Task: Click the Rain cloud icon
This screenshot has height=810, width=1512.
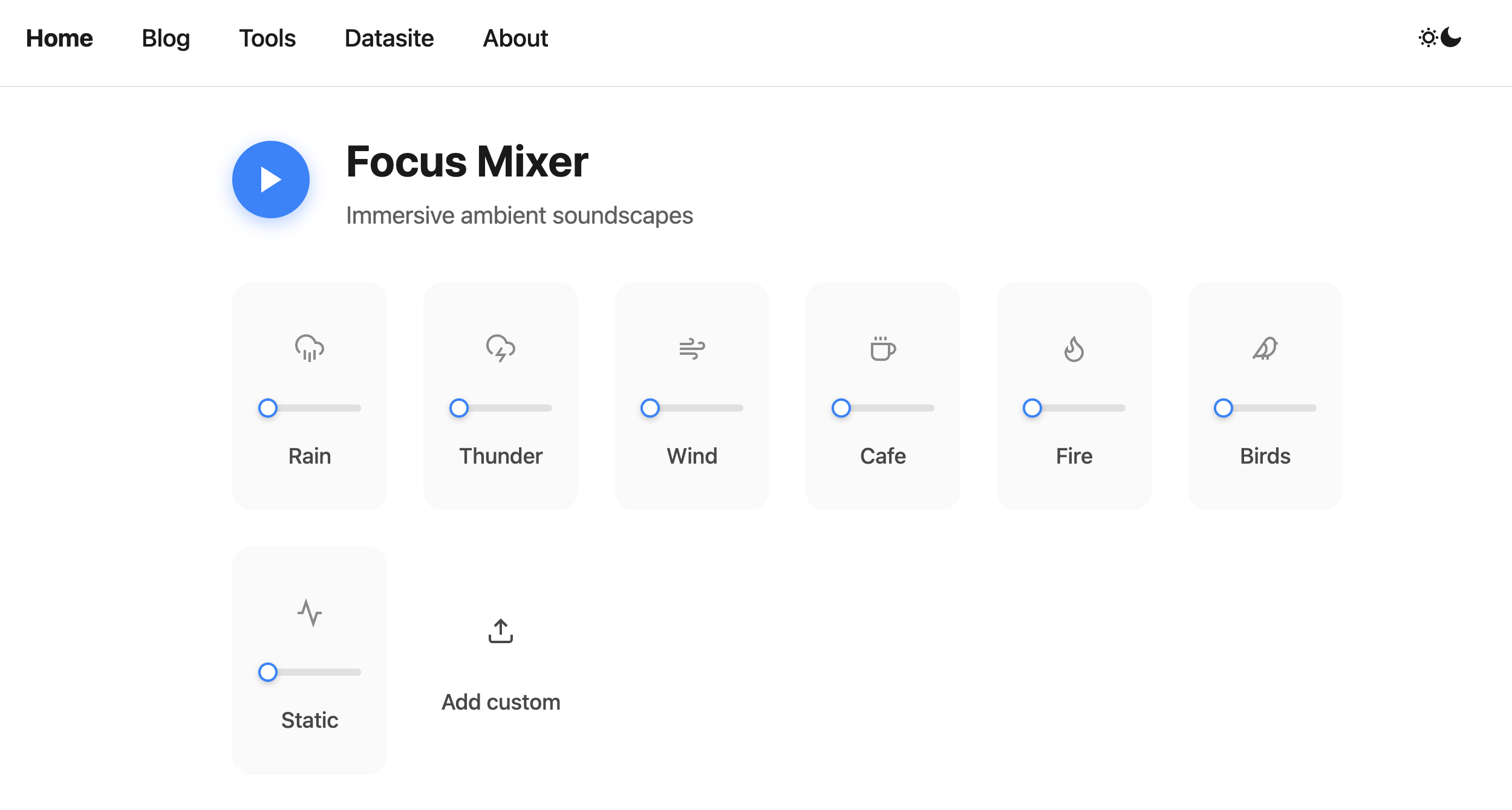Action: [309, 348]
